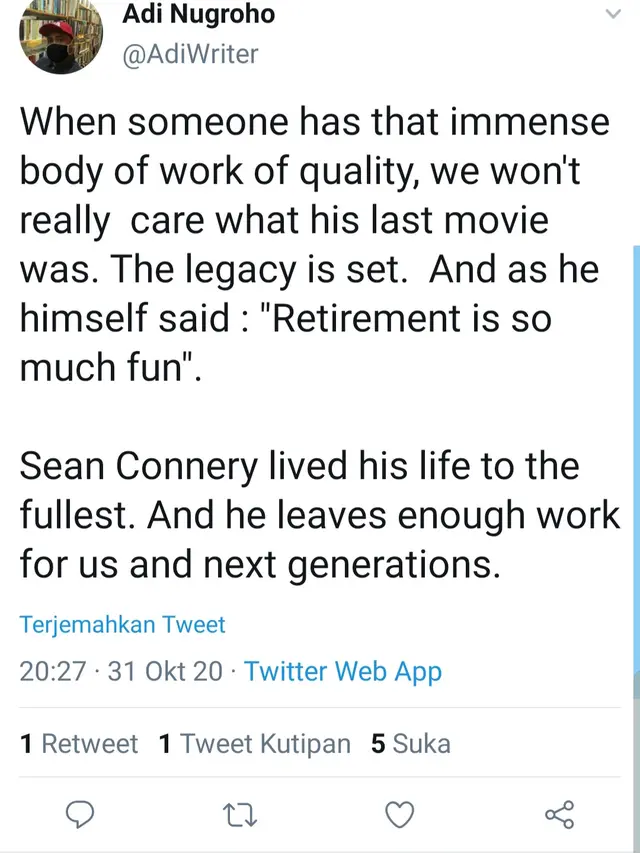Screen dimensions: 640x853
Task: Select the "for us and next generations" line
Action: 260,564
